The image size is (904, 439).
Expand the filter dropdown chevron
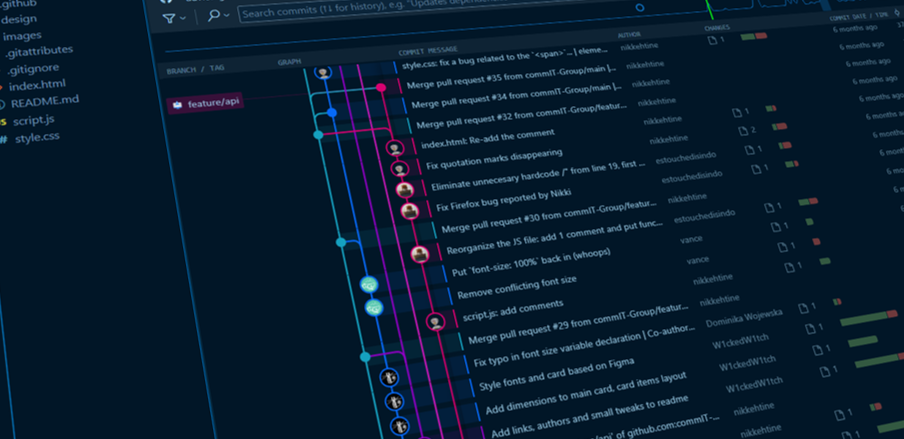tap(183, 18)
